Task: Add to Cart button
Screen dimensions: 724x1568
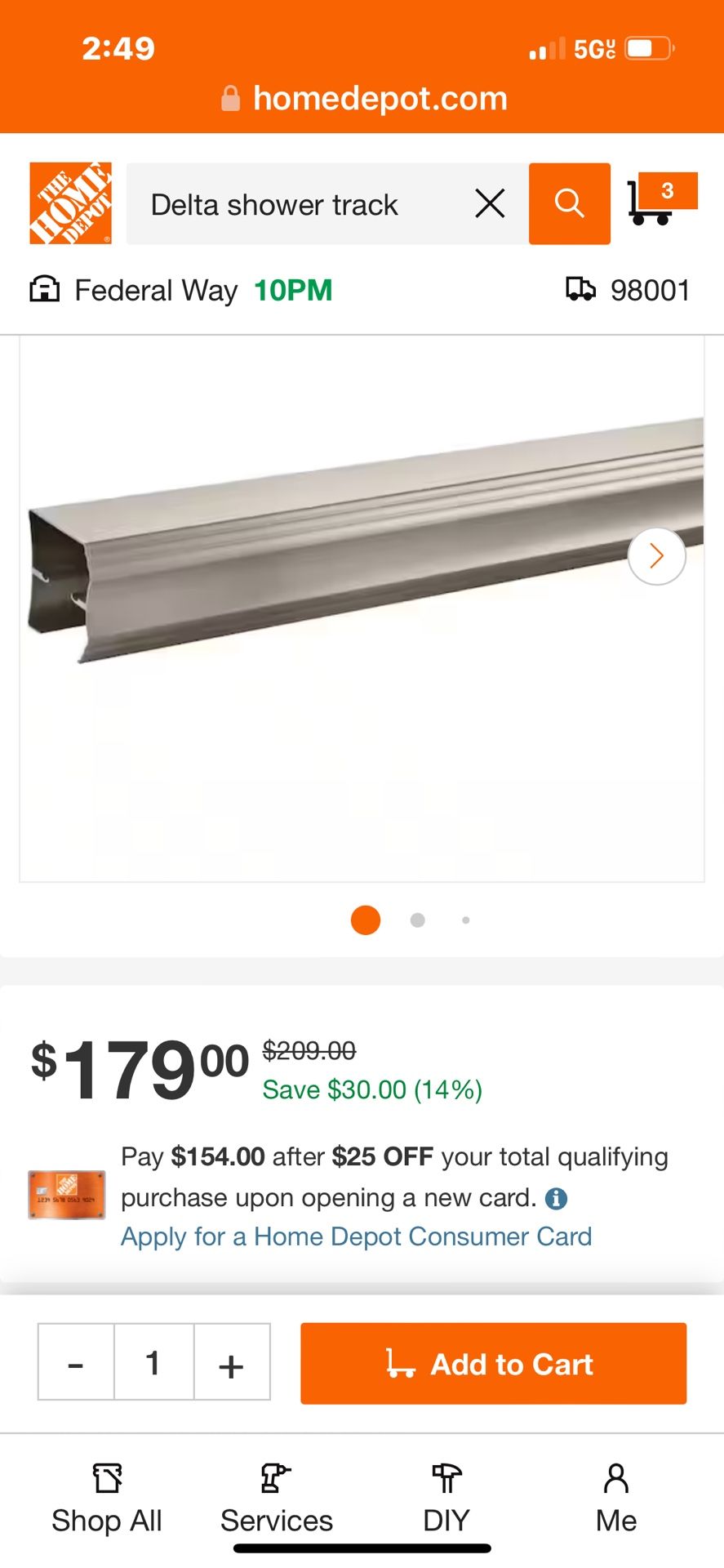Action: [493, 1364]
